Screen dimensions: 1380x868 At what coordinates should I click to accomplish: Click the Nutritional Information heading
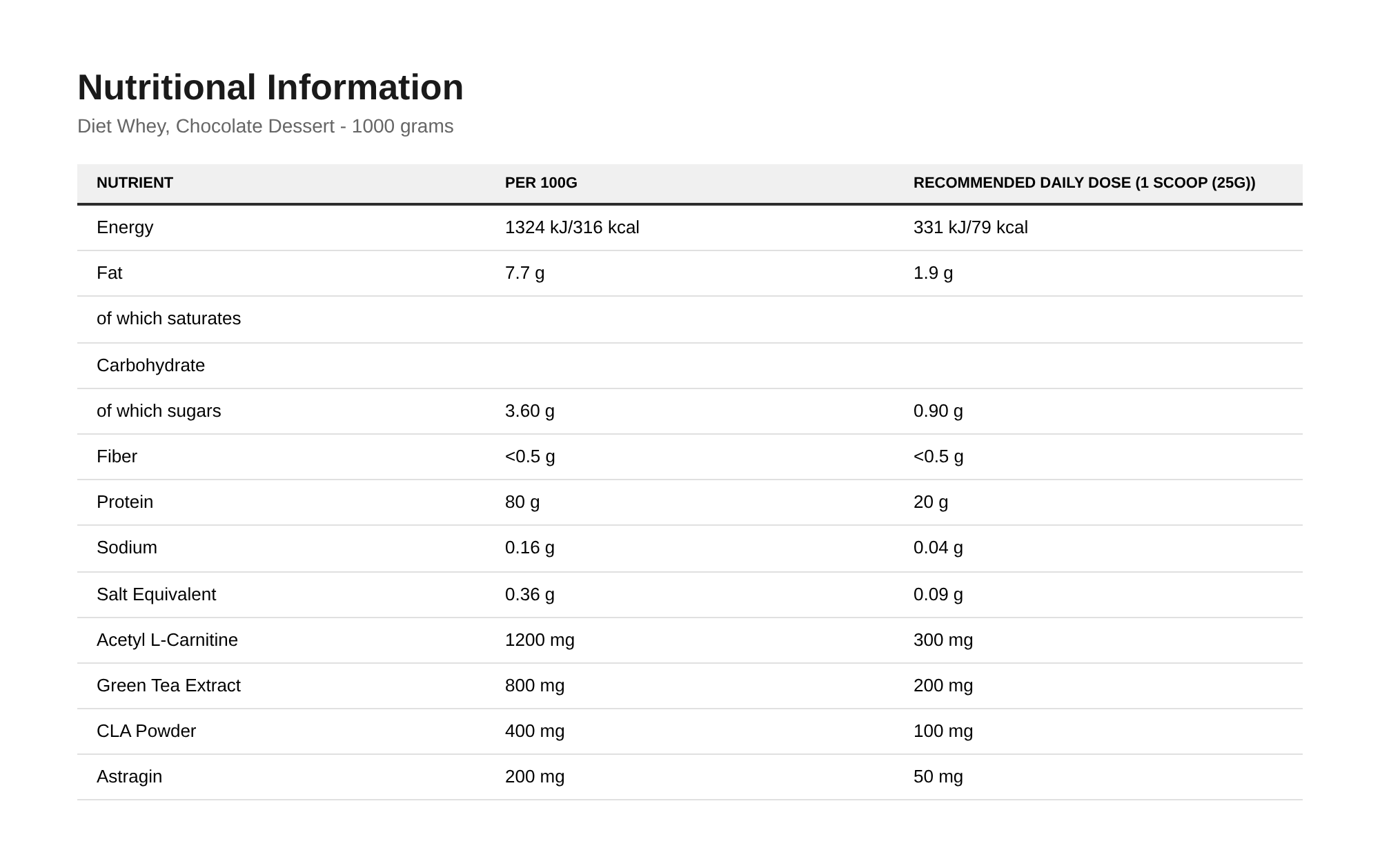pyautogui.click(x=270, y=88)
